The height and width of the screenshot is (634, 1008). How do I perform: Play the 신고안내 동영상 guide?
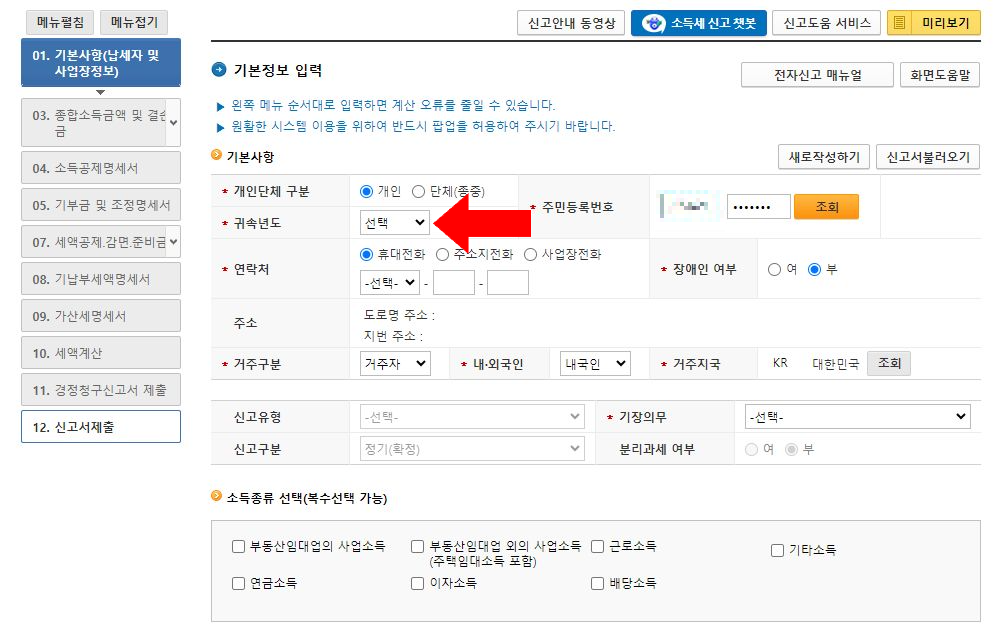coord(570,23)
